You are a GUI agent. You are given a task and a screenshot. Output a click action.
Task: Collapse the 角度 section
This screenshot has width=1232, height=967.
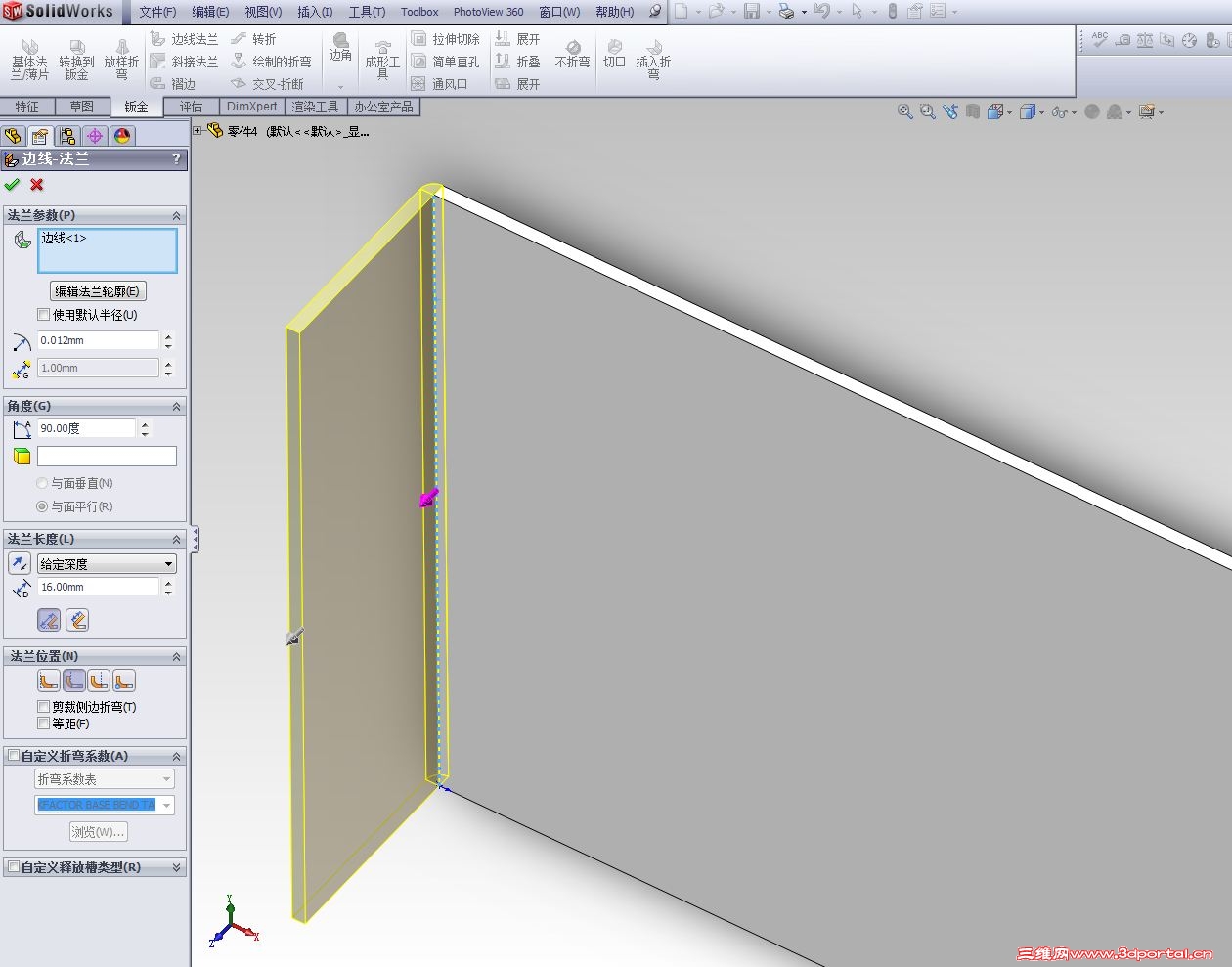tap(177, 406)
